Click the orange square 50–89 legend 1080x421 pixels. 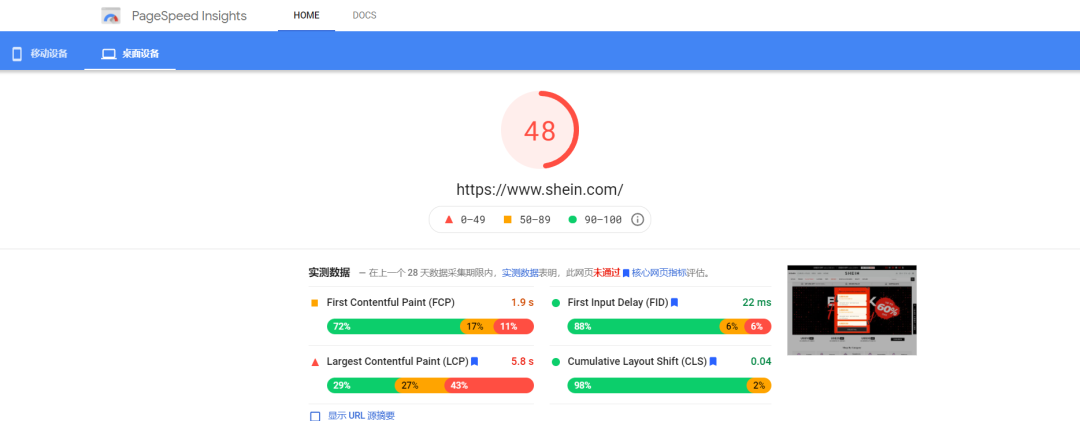pyautogui.click(x=527, y=220)
